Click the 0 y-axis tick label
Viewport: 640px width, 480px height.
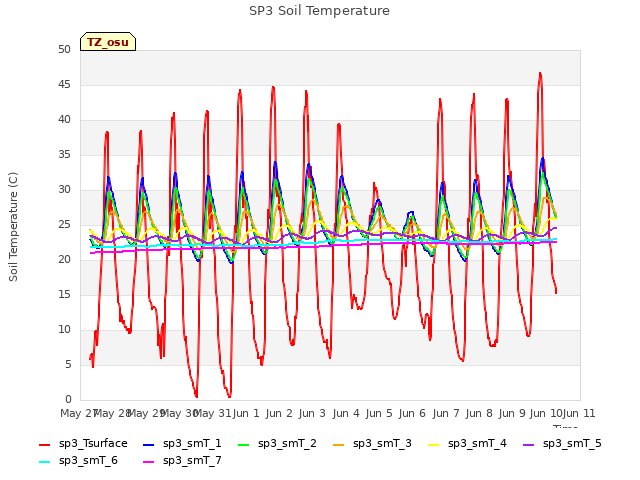point(68,400)
